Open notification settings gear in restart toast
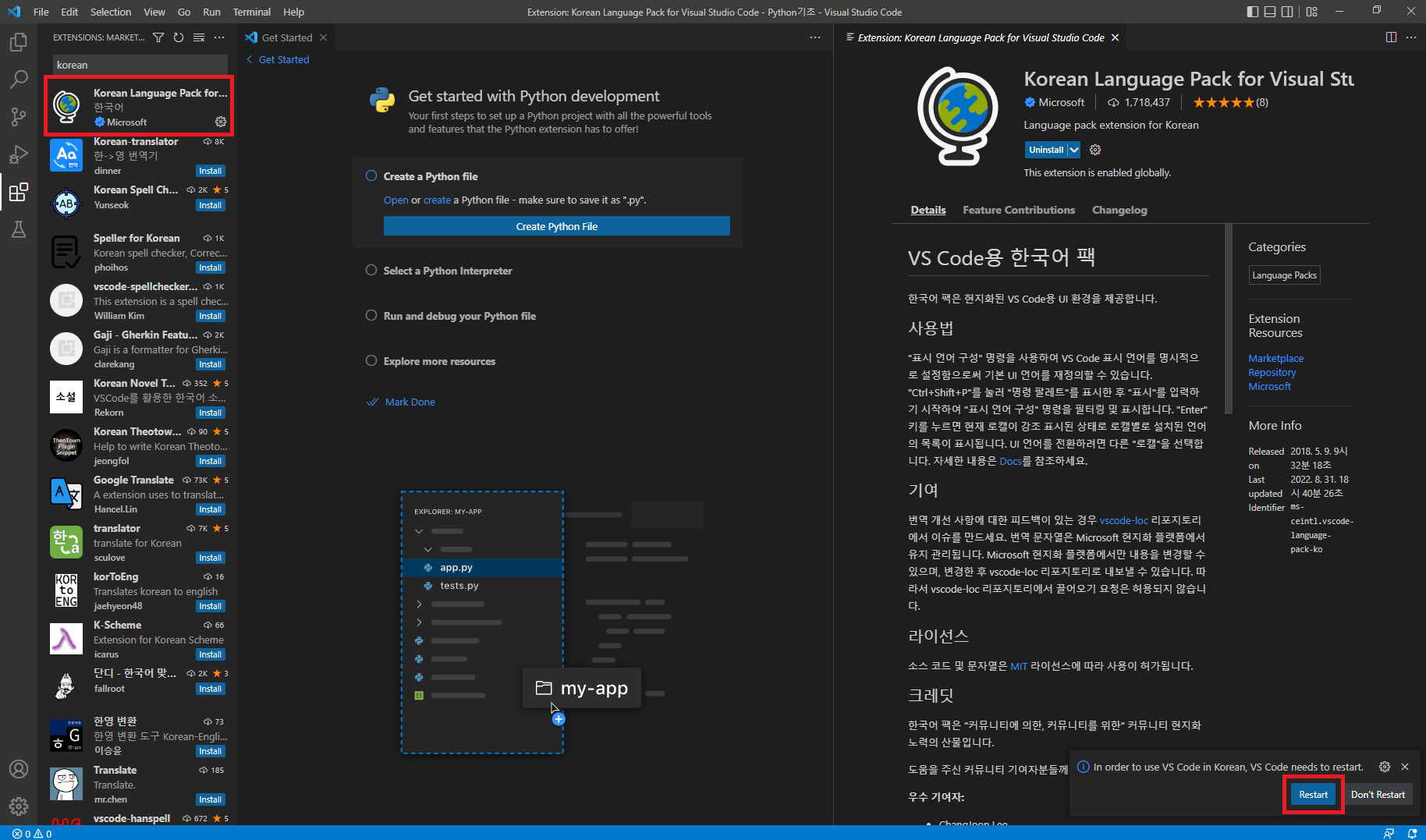Viewport: 1426px width, 840px height. pos(1385,767)
